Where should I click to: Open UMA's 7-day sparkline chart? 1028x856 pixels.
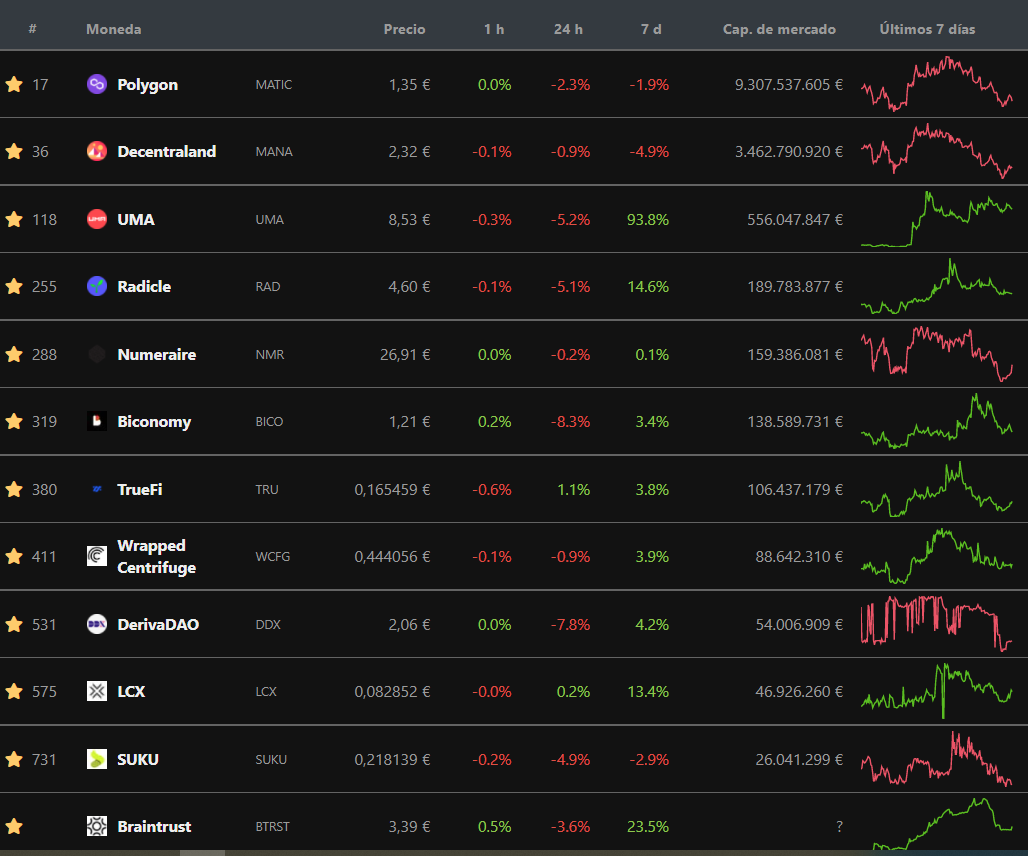[936, 219]
